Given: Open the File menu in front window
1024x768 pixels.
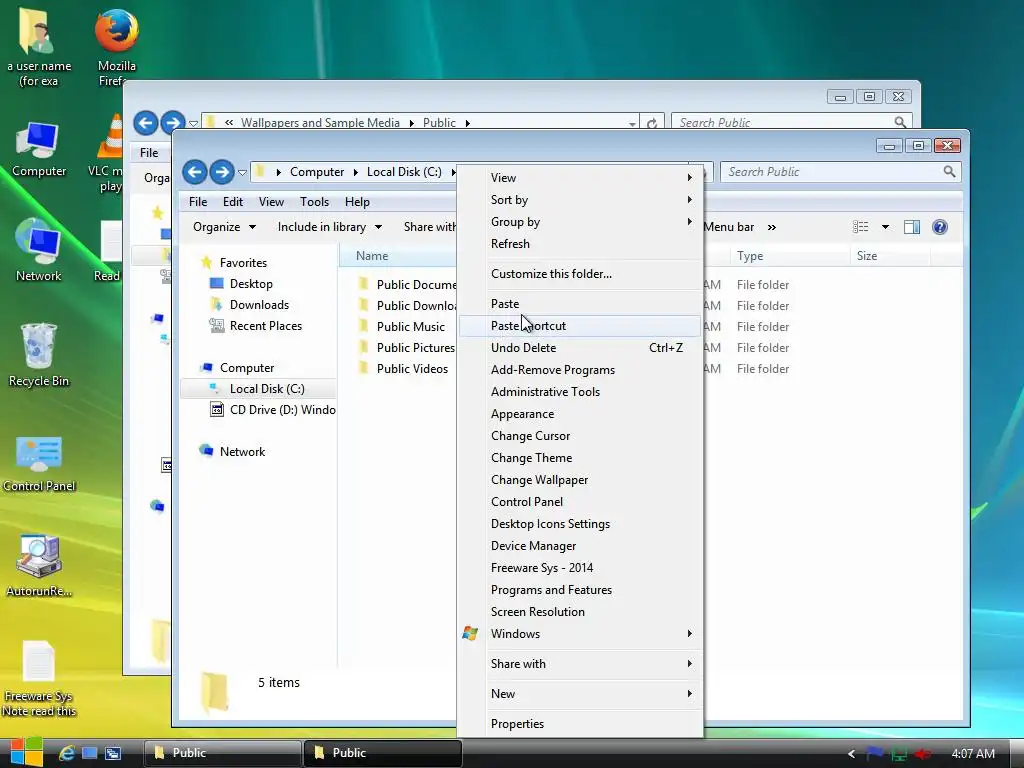Looking at the screenshot, I should [198, 202].
